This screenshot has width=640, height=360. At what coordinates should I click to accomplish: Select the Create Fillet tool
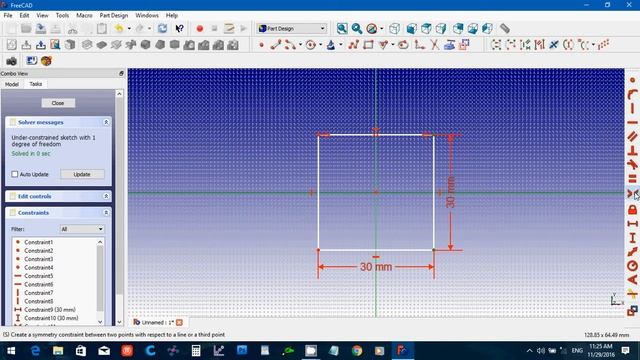coord(420,45)
